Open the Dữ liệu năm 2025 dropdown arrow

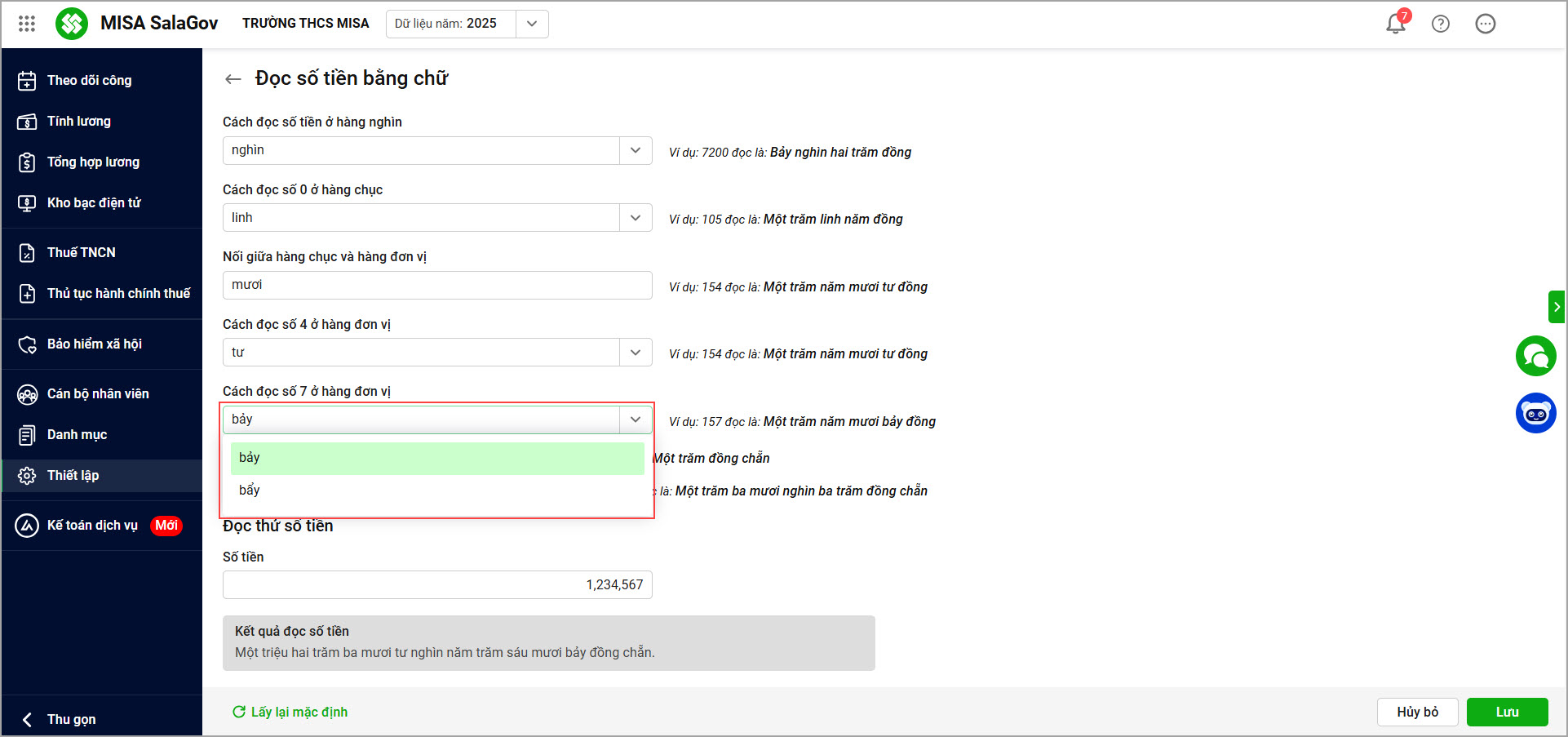[x=532, y=24]
